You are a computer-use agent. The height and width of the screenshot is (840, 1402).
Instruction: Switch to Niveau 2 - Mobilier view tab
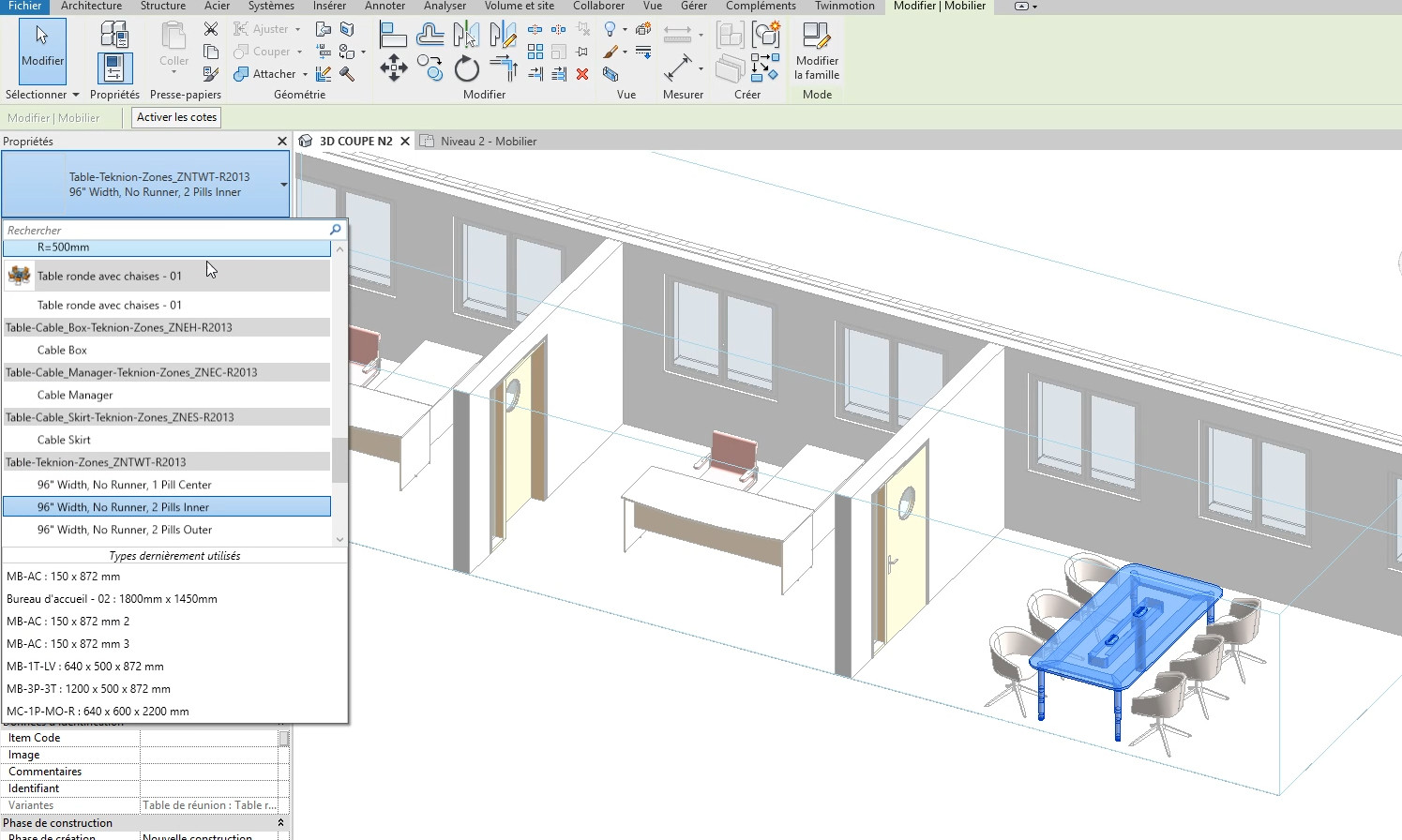[488, 142]
